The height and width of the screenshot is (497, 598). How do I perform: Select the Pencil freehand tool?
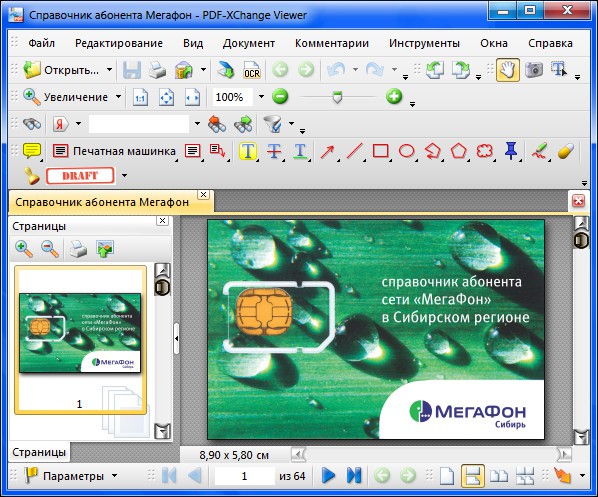pos(539,151)
